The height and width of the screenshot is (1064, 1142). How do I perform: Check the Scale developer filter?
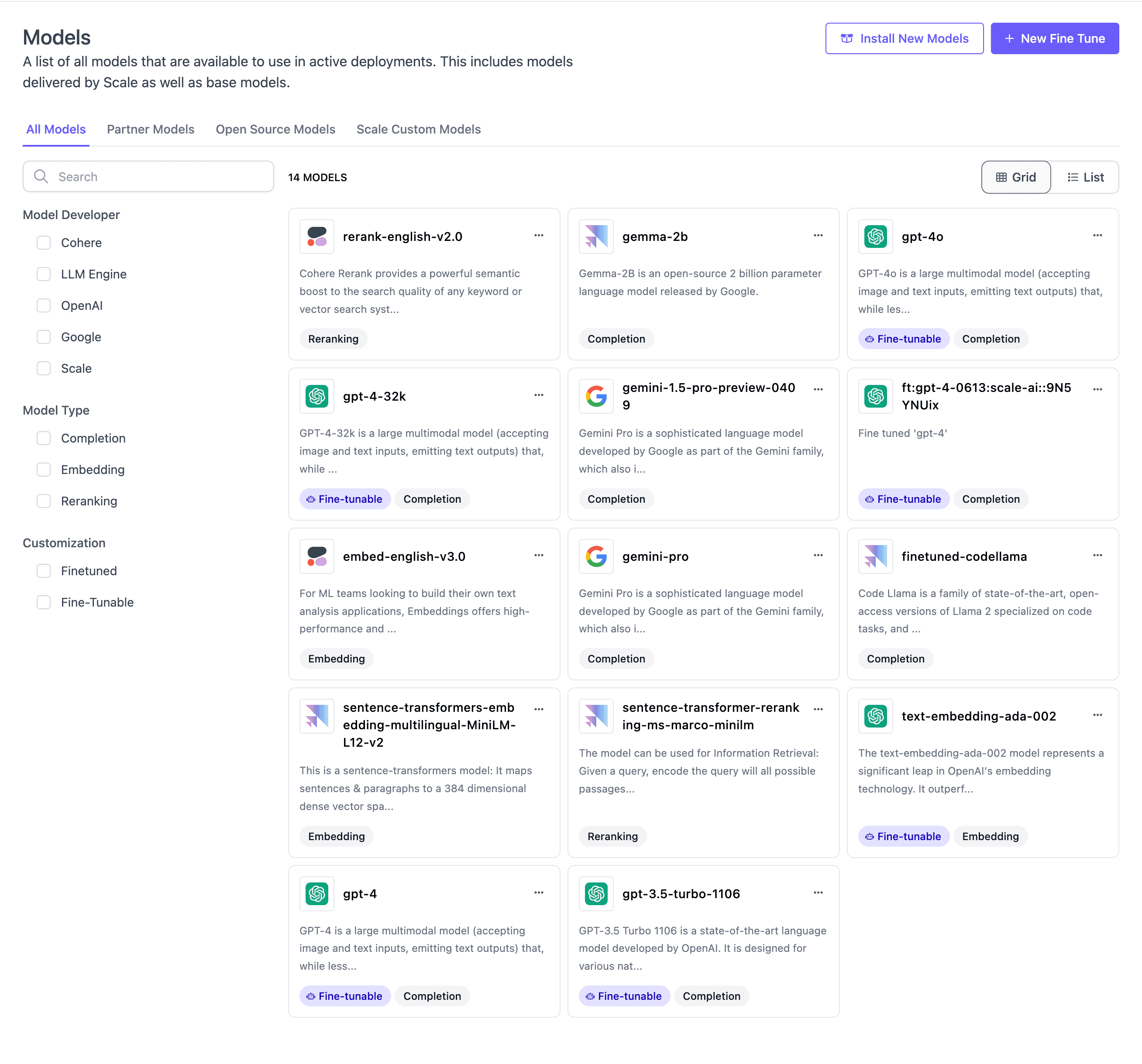(x=44, y=369)
